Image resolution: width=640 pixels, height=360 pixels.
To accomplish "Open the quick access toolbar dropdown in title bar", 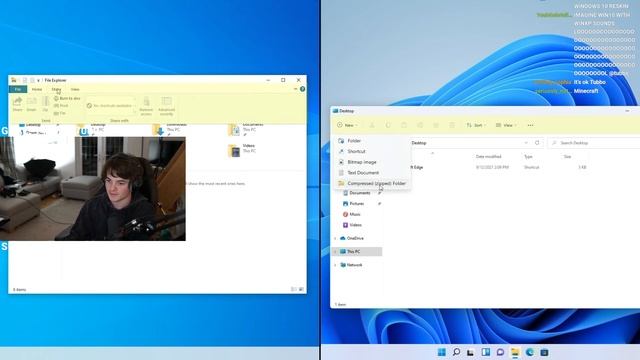I will coord(38,80).
